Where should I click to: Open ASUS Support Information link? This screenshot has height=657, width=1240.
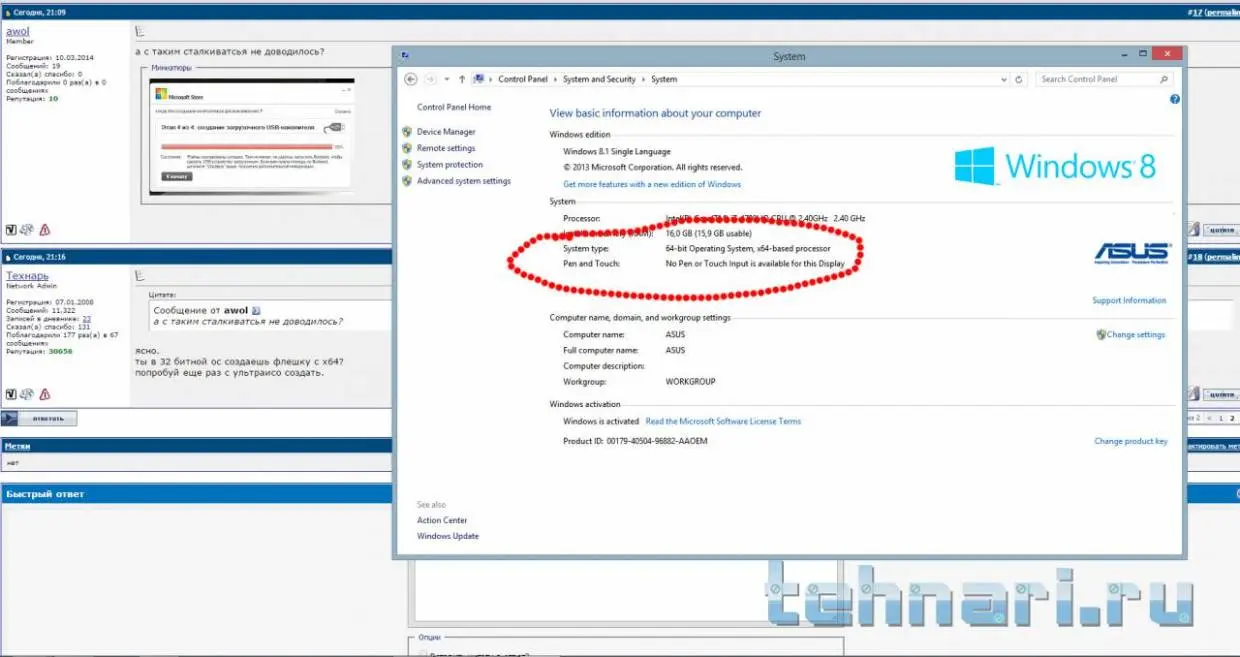tap(1129, 300)
